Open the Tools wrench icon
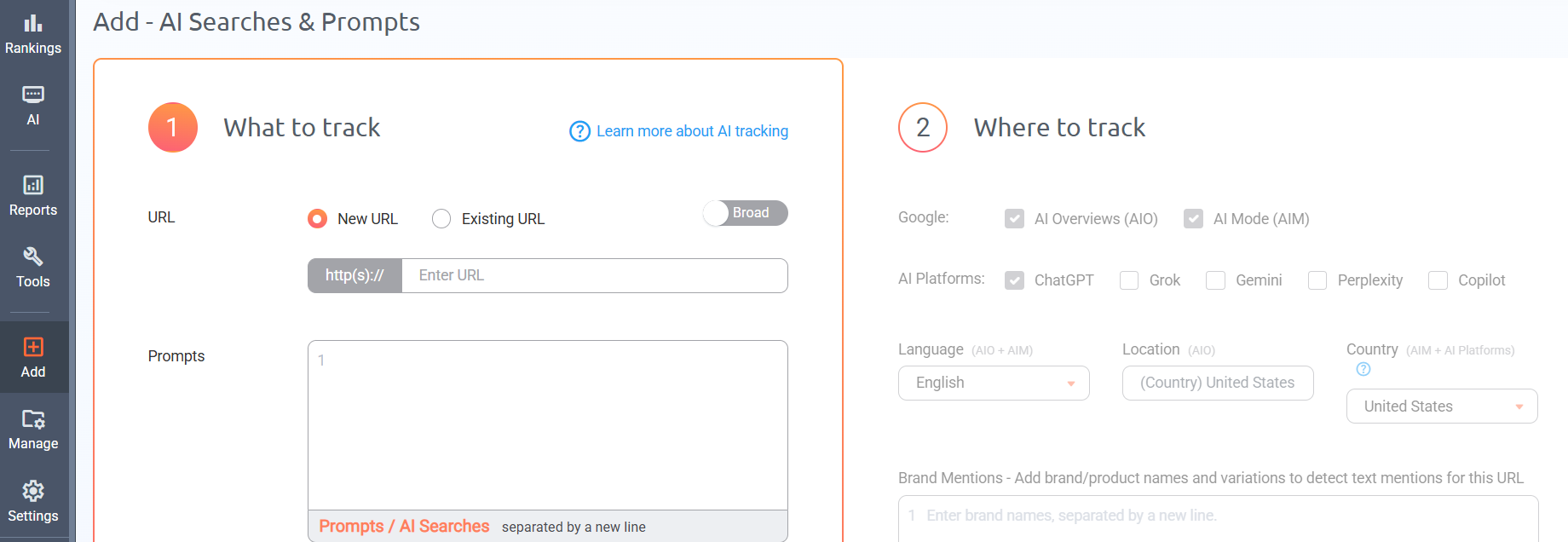The image size is (1568, 542). pyautogui.click(x=33, y=257)
